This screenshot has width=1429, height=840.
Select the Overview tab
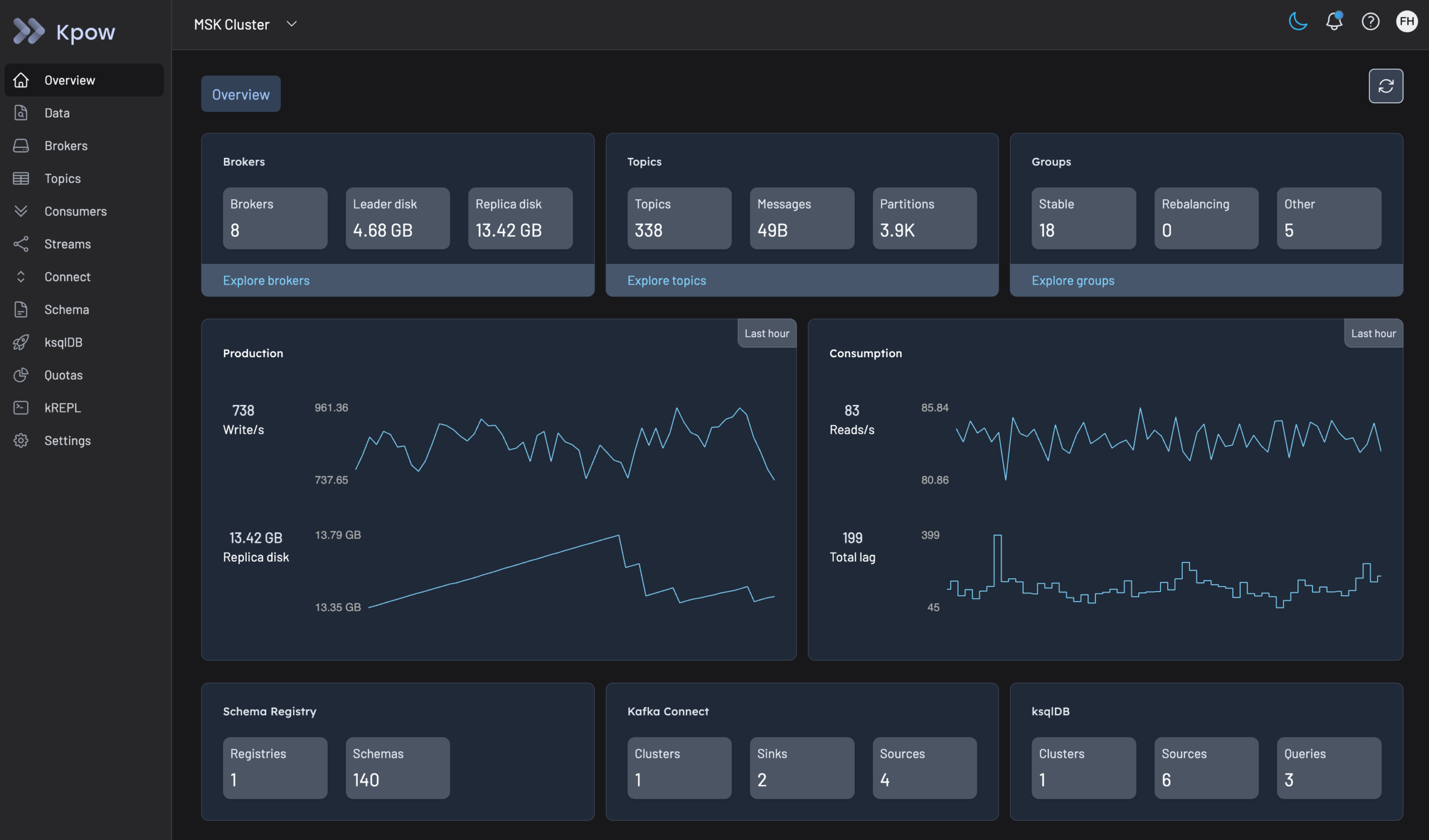coord(241,94)
